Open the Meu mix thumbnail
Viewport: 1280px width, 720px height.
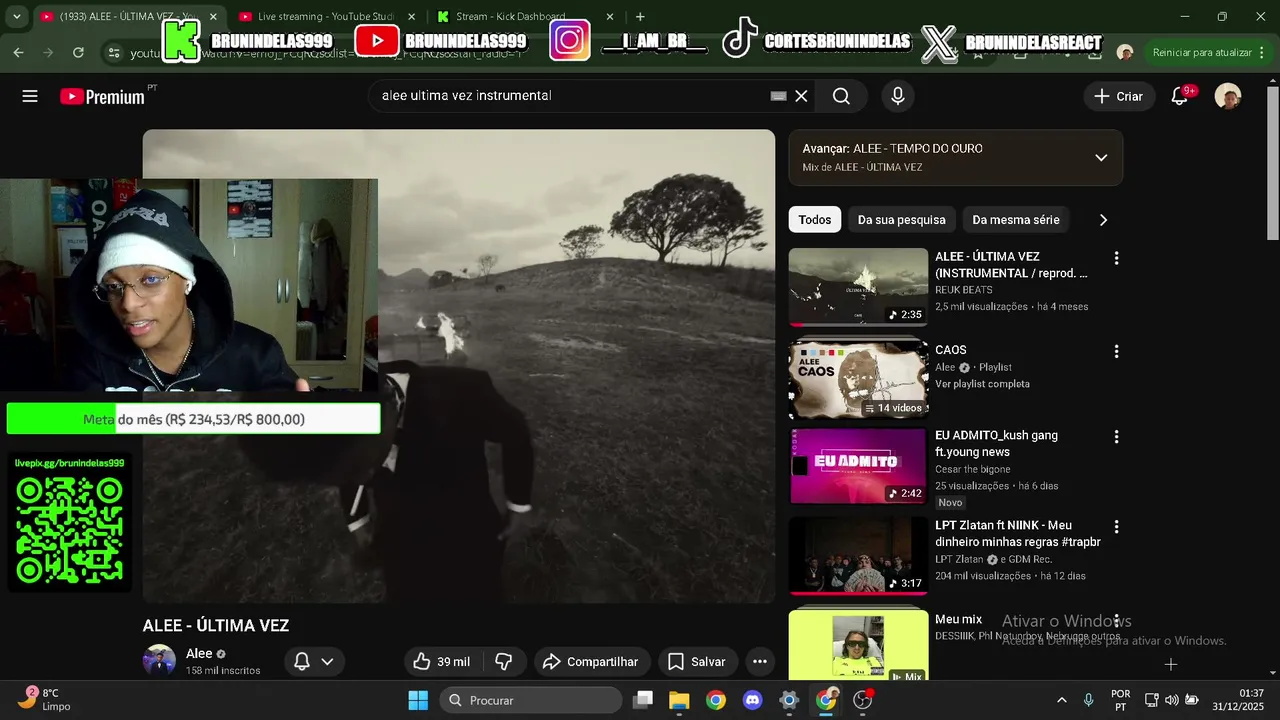(858, 645)
